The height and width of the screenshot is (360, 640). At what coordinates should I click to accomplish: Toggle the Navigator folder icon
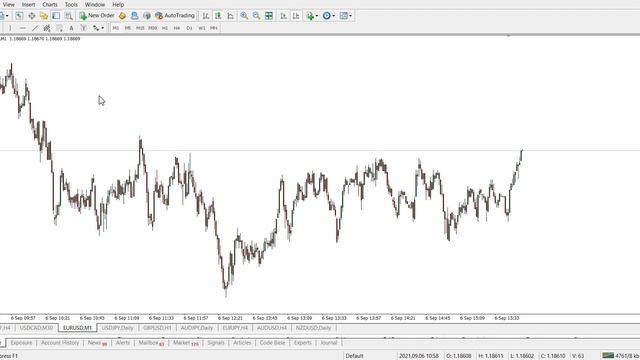44,16
